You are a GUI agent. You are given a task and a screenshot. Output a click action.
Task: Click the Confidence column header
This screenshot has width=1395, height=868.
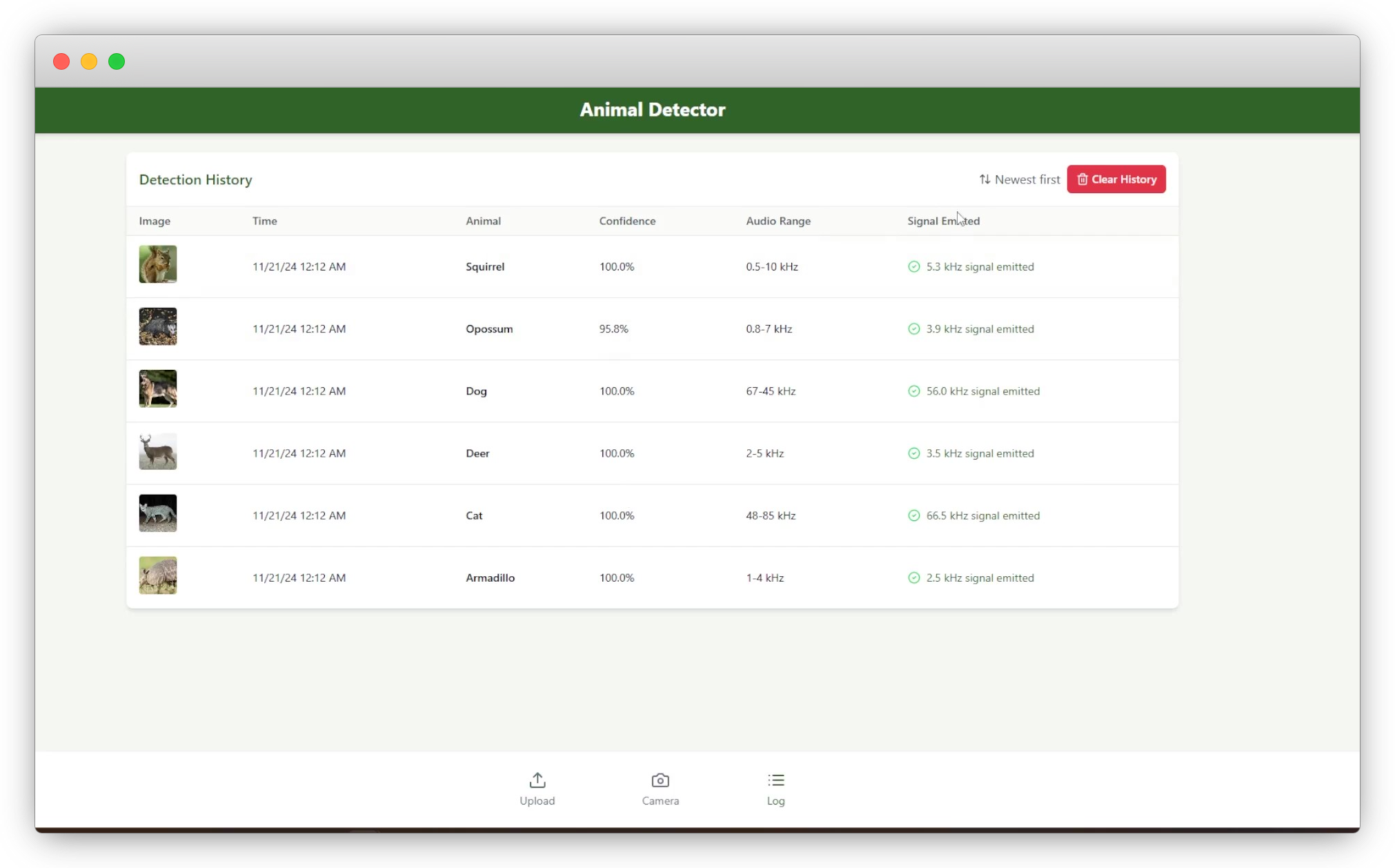(626, 221)
